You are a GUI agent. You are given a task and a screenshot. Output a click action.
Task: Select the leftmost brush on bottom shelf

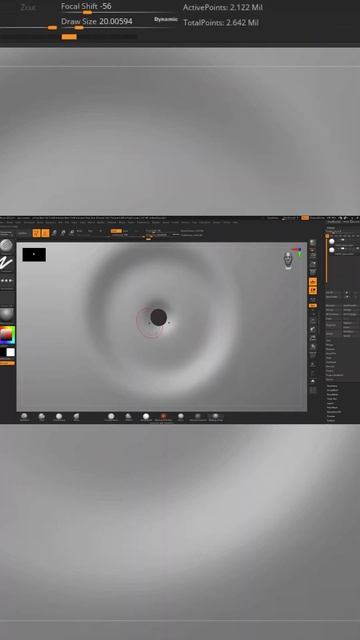coord(24,416)
